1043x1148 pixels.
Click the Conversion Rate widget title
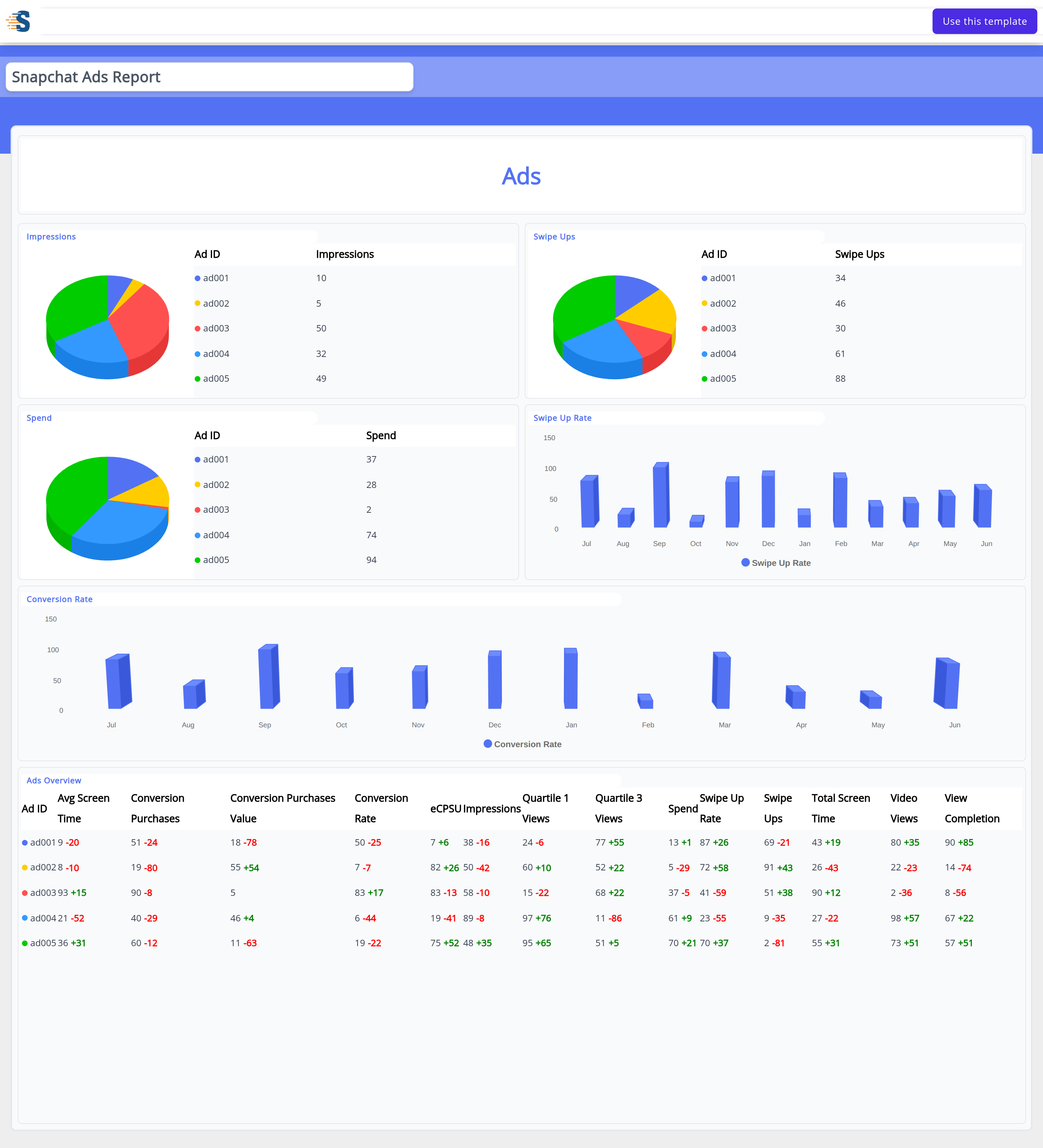click(x=59, y=599)
